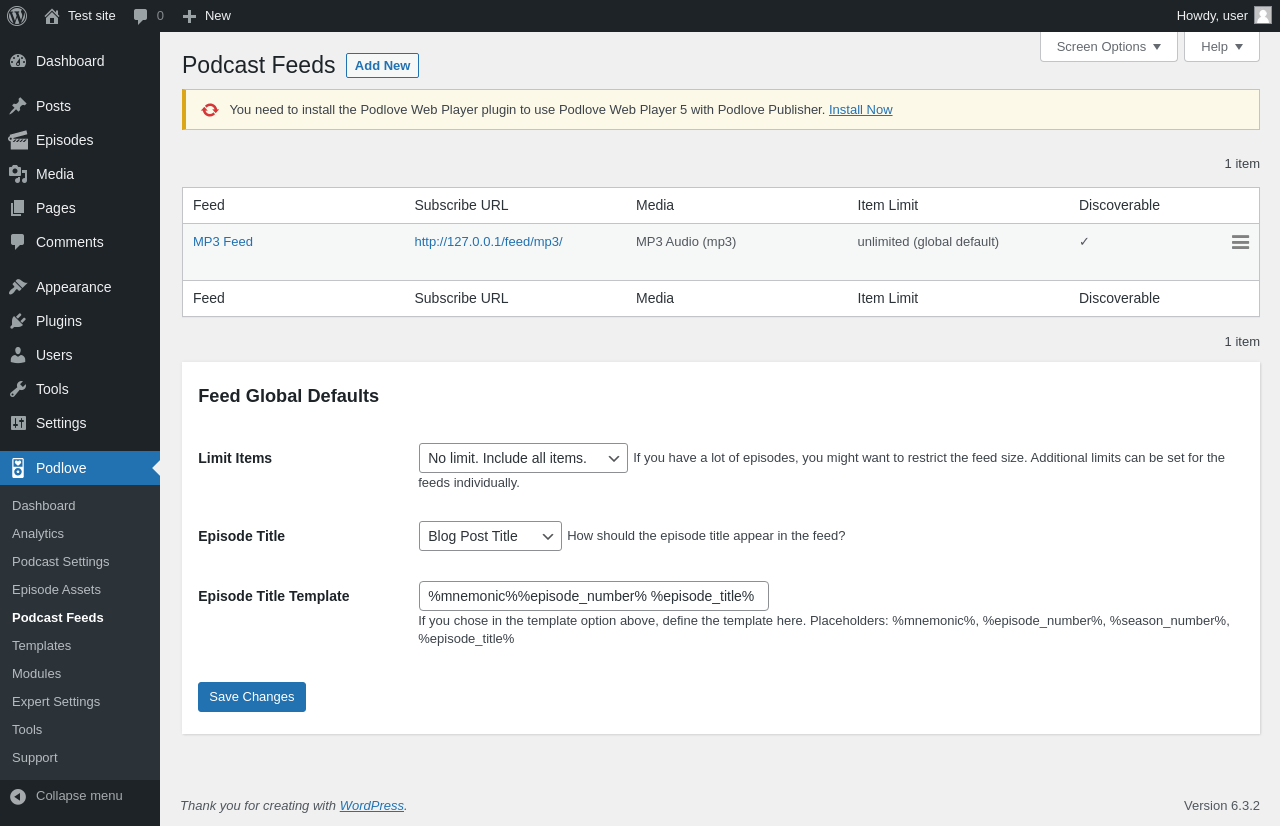Click the Episodes clapperboard icon in sidebar

(18, 140)
